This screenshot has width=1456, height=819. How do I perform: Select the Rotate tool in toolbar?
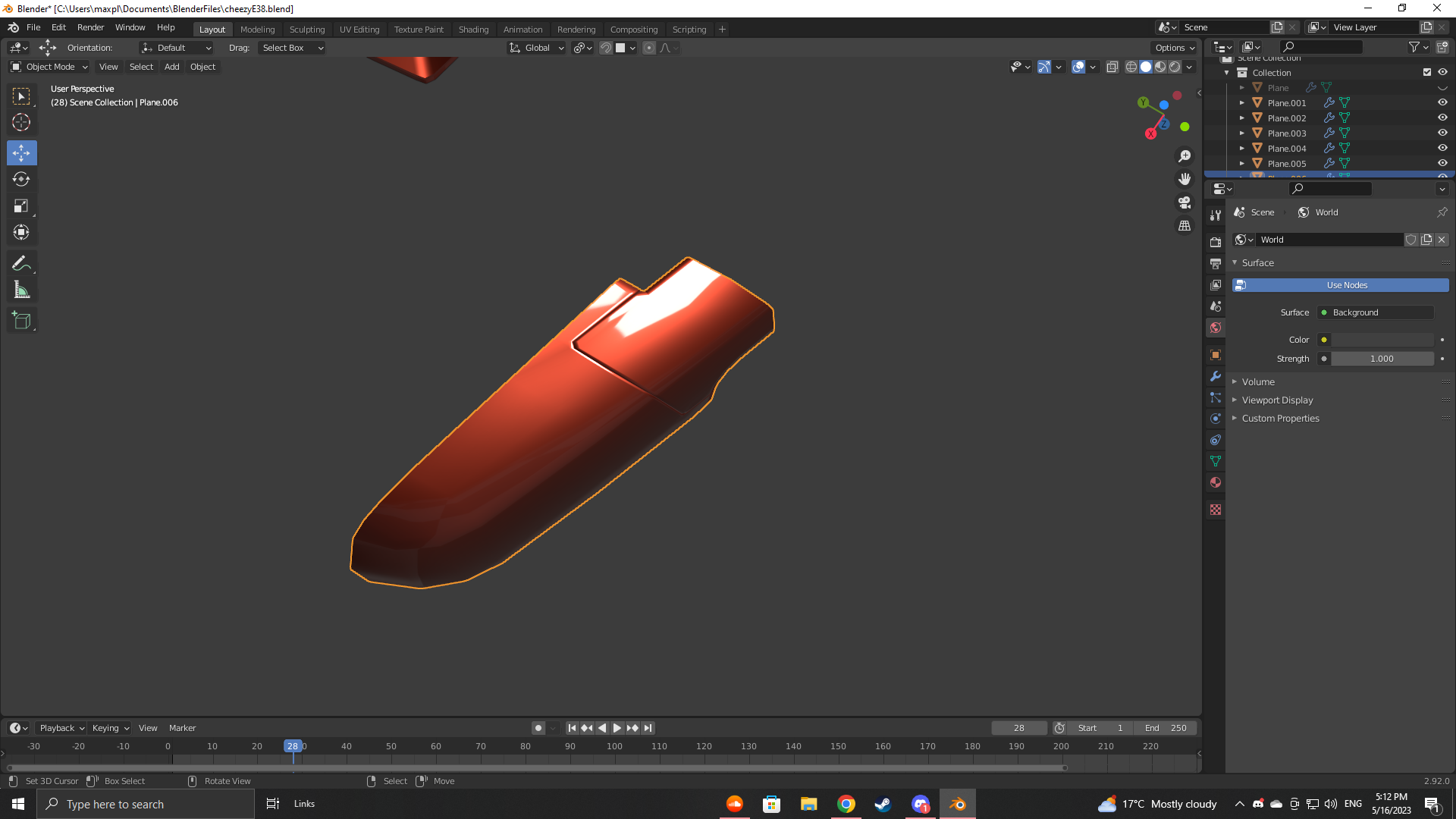pos(21,180)
